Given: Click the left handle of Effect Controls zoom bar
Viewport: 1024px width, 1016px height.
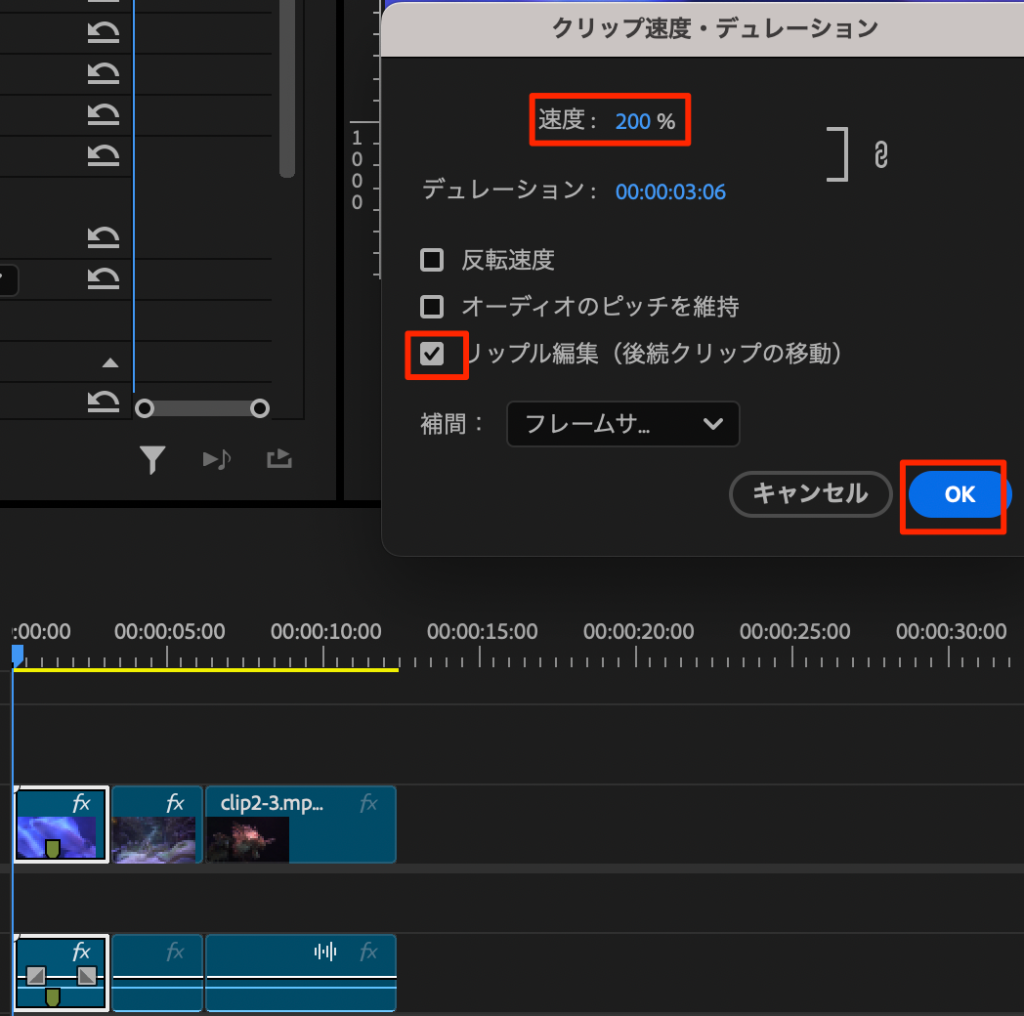Looking at the screenshot, I should 144,408.
